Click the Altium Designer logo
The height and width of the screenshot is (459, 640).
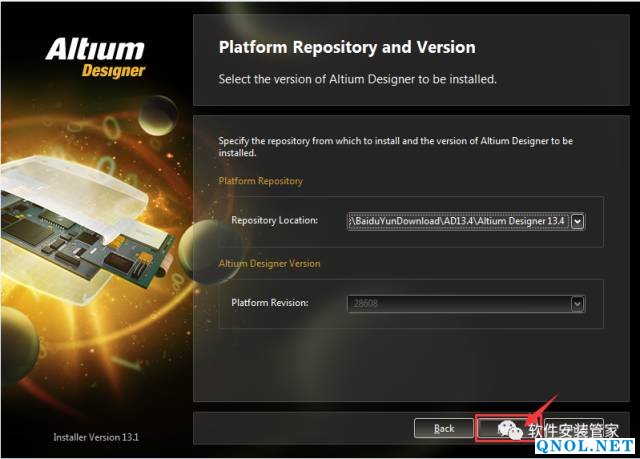[95, 56]
